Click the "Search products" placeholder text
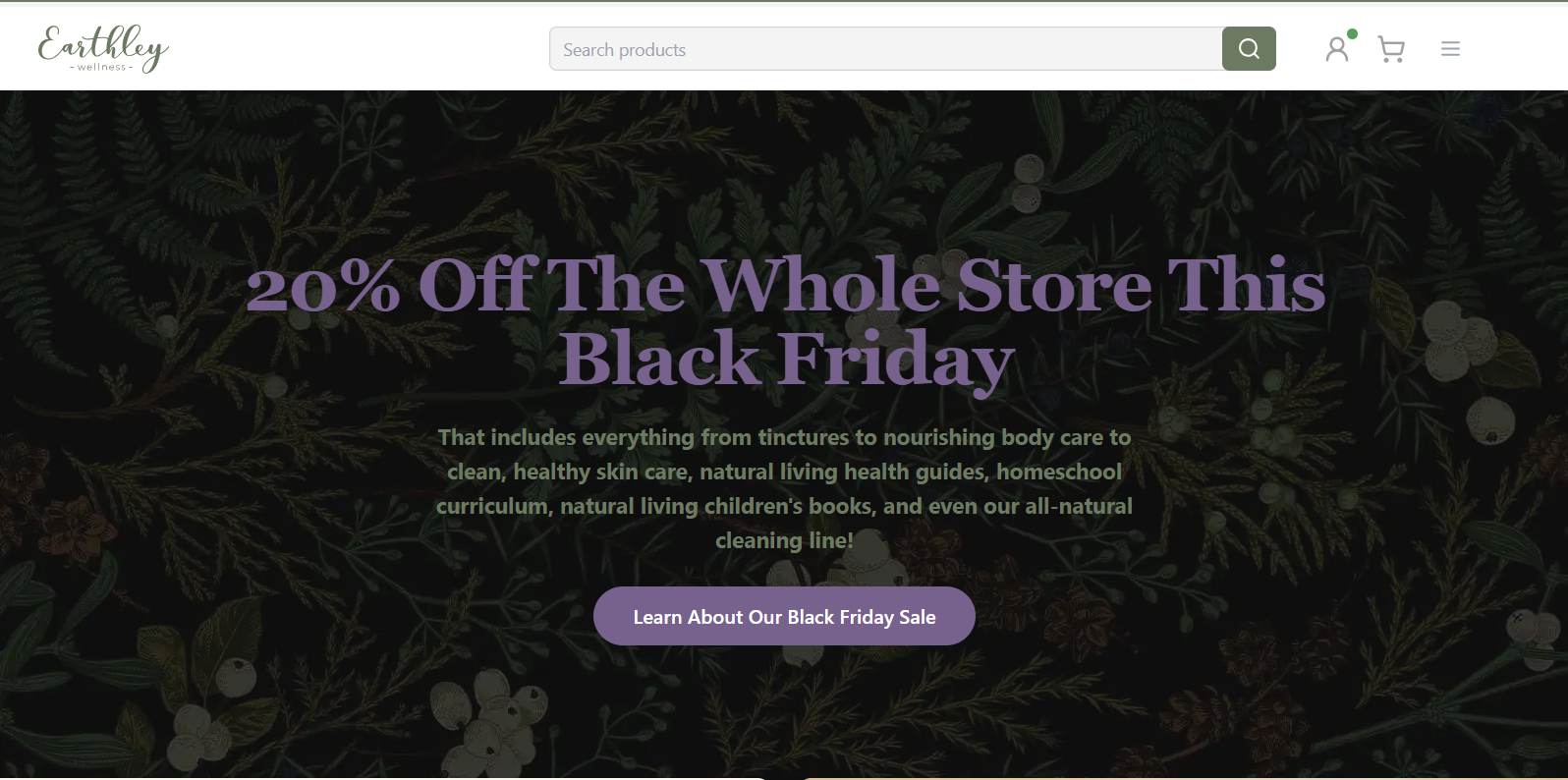Image resolution: width=1568 pixels, height=780 pixels. click(624, 50)
